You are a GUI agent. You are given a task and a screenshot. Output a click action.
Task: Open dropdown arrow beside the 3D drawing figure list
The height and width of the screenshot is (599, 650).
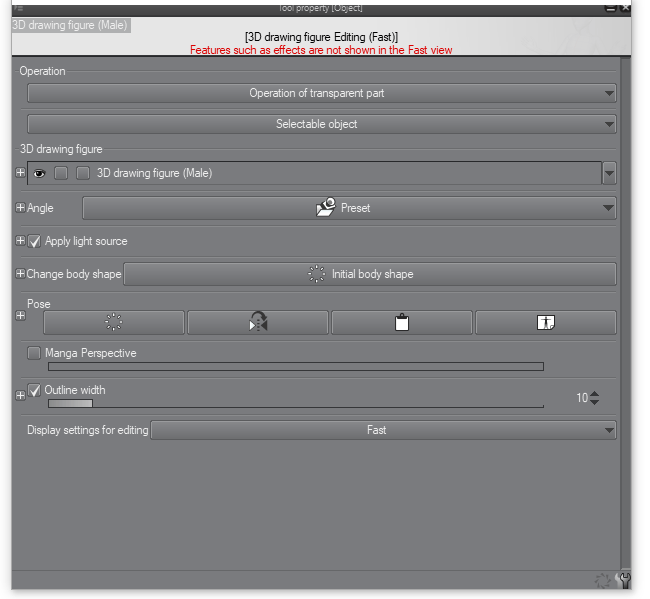tap(609, 173)
